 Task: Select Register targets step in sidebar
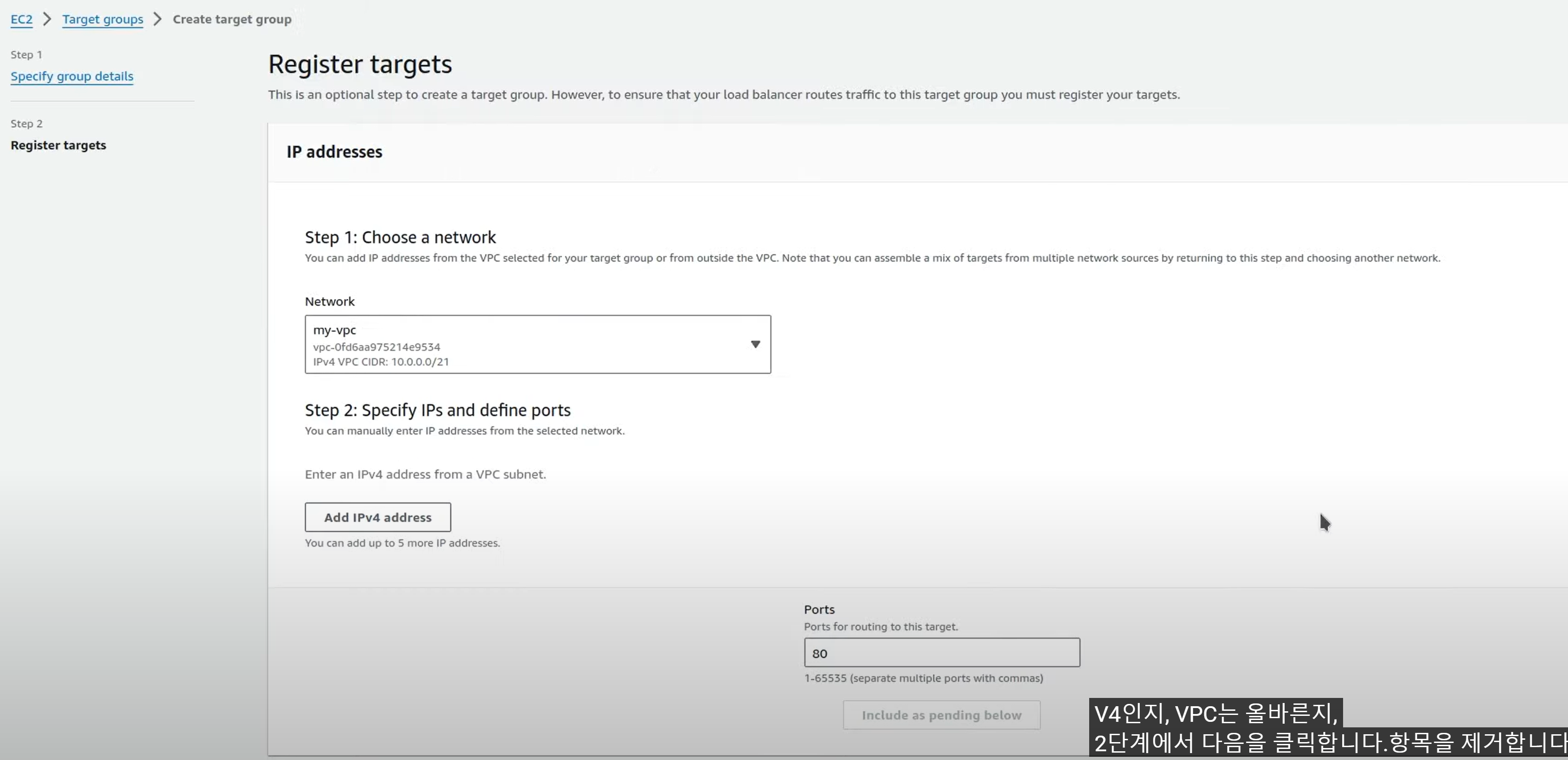click(x=58, y=145)
